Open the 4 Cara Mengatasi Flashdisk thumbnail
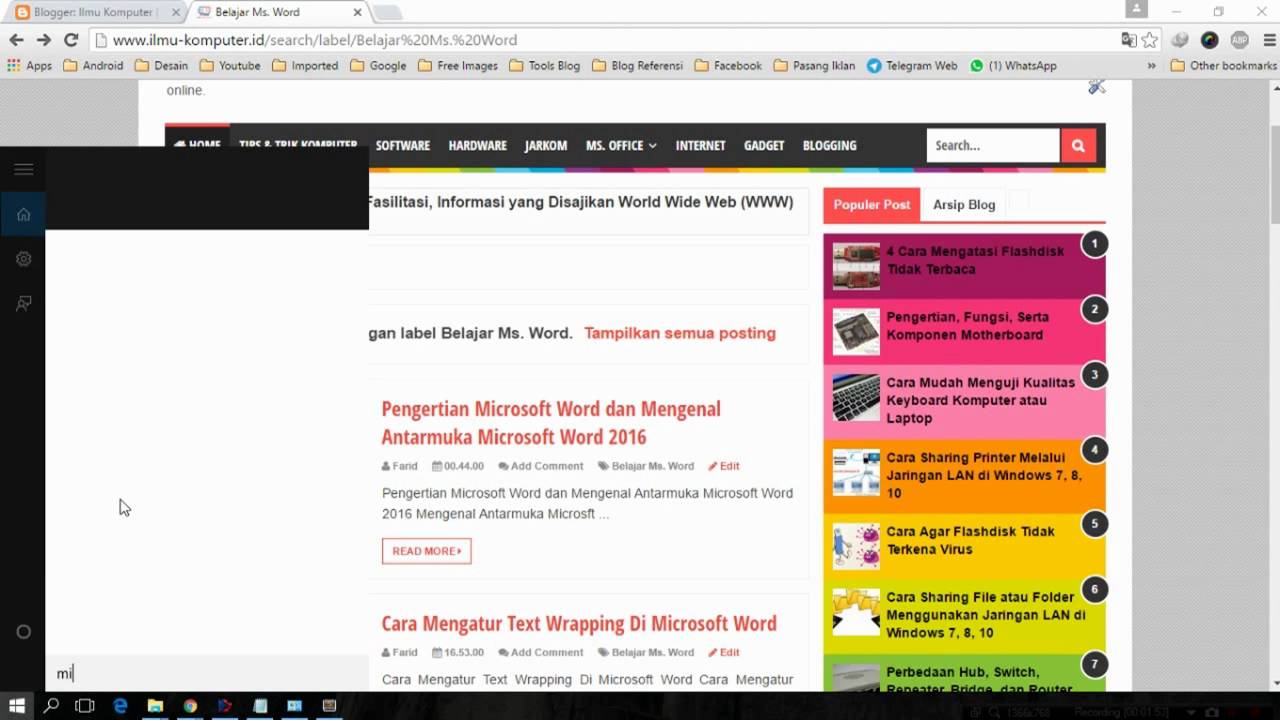1280x720 pixels. coord(856,266)
